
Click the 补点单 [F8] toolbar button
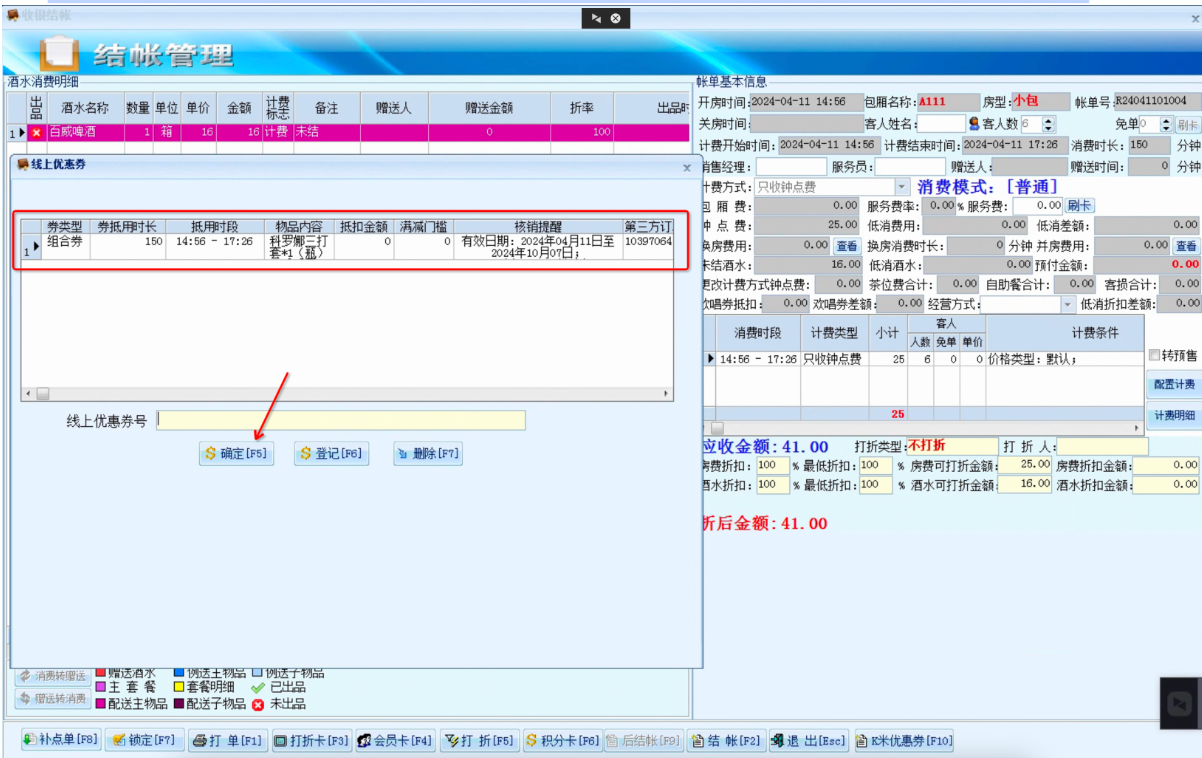61,741
